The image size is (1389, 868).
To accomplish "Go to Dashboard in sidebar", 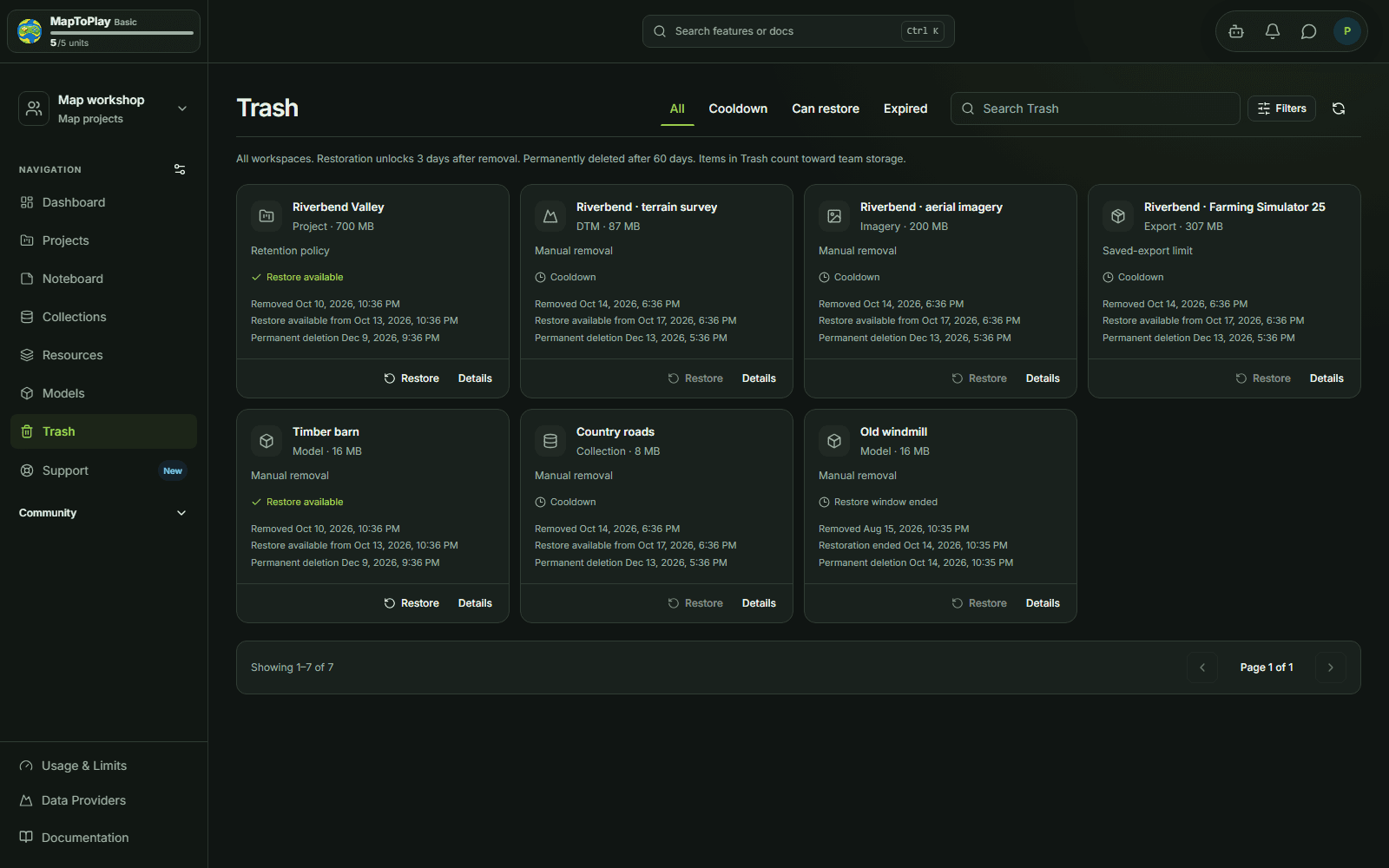I will [103, 202].
